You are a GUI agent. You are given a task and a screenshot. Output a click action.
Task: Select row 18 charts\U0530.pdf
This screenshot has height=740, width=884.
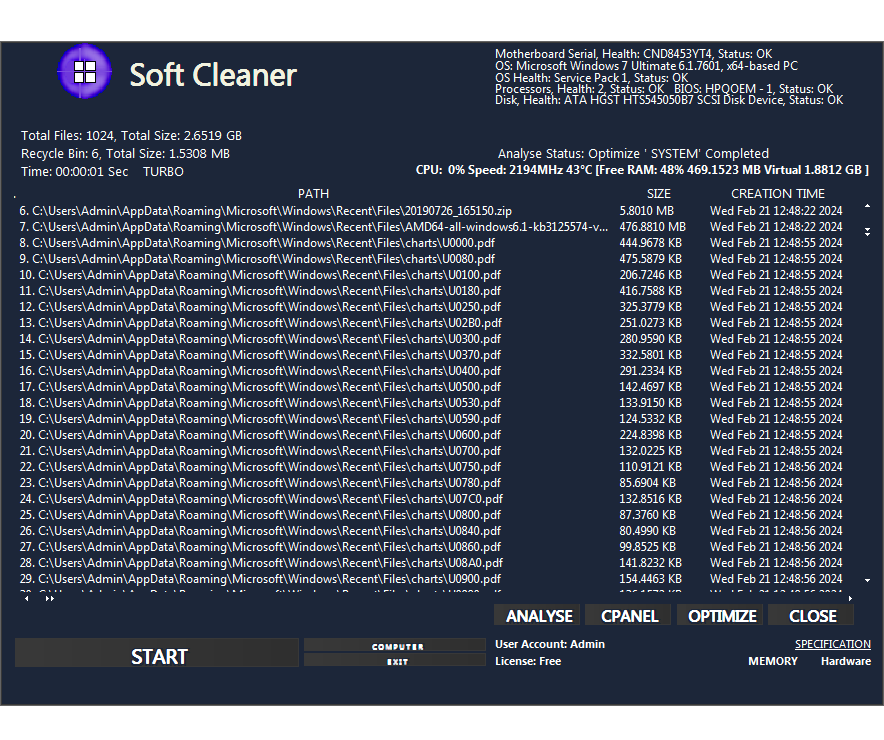431,403
